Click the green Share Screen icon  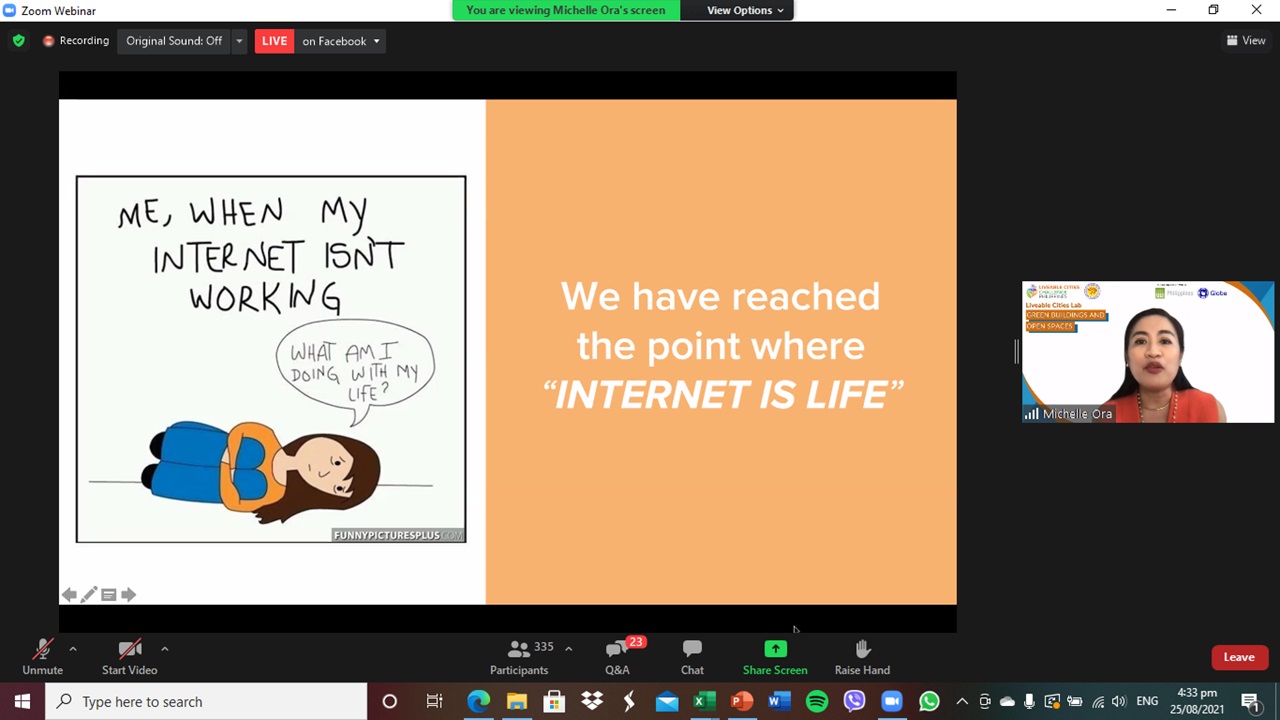tap(775, 649)
